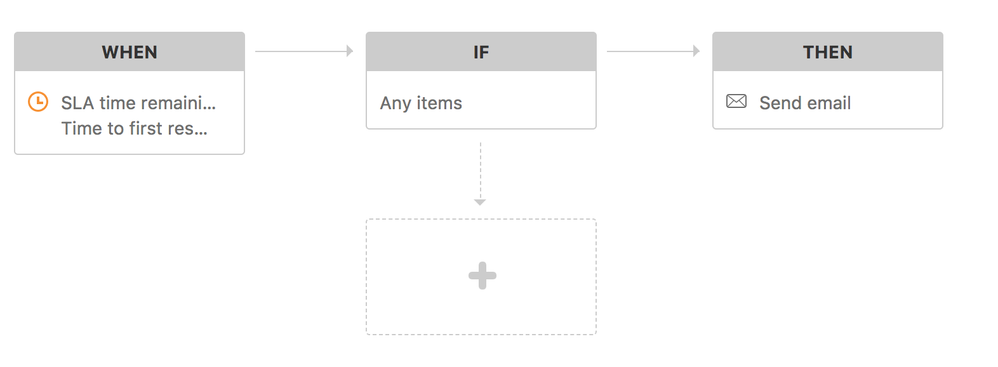Open the Send email action

tap(805, 103)
